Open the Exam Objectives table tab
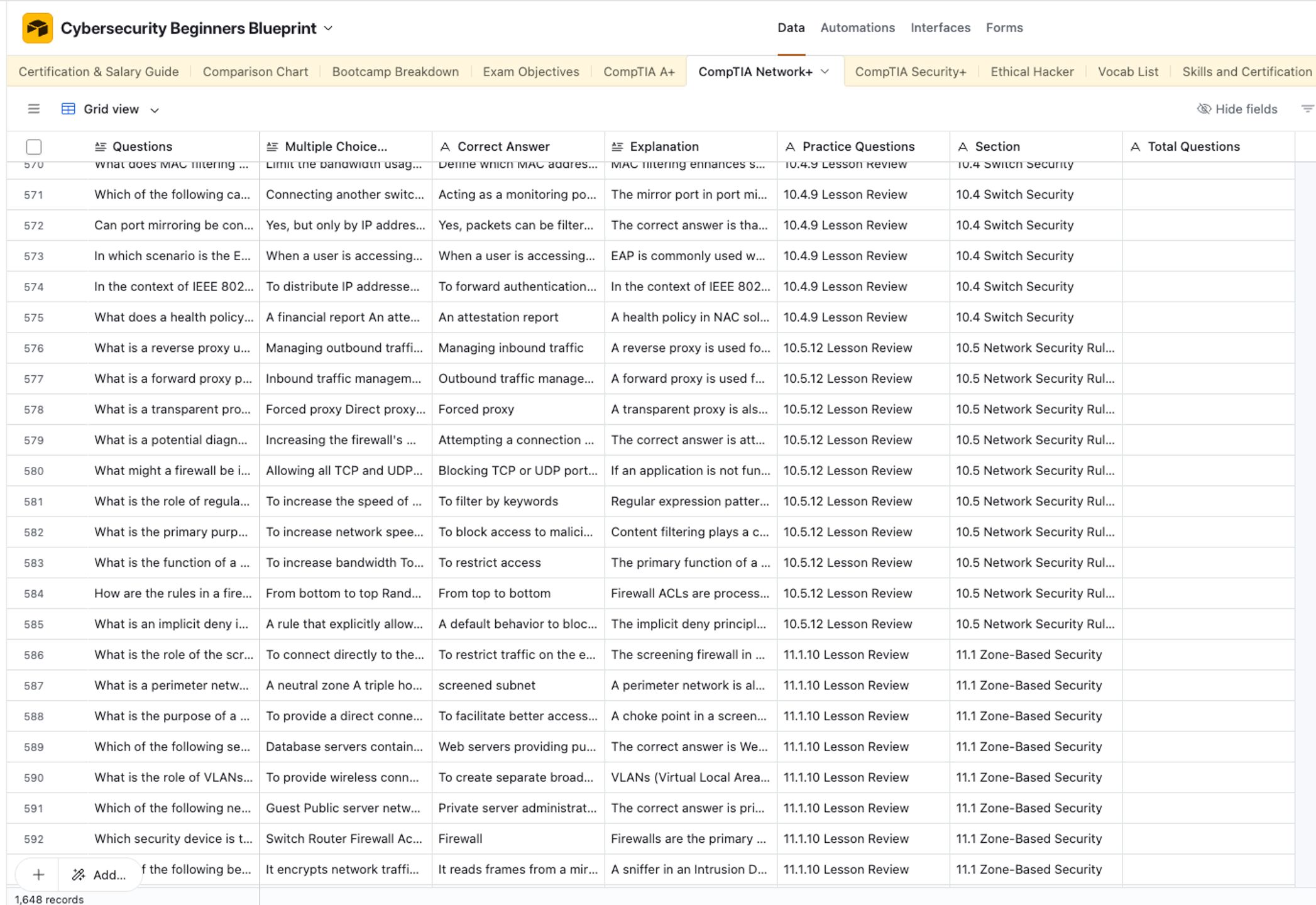 [531, 72]
